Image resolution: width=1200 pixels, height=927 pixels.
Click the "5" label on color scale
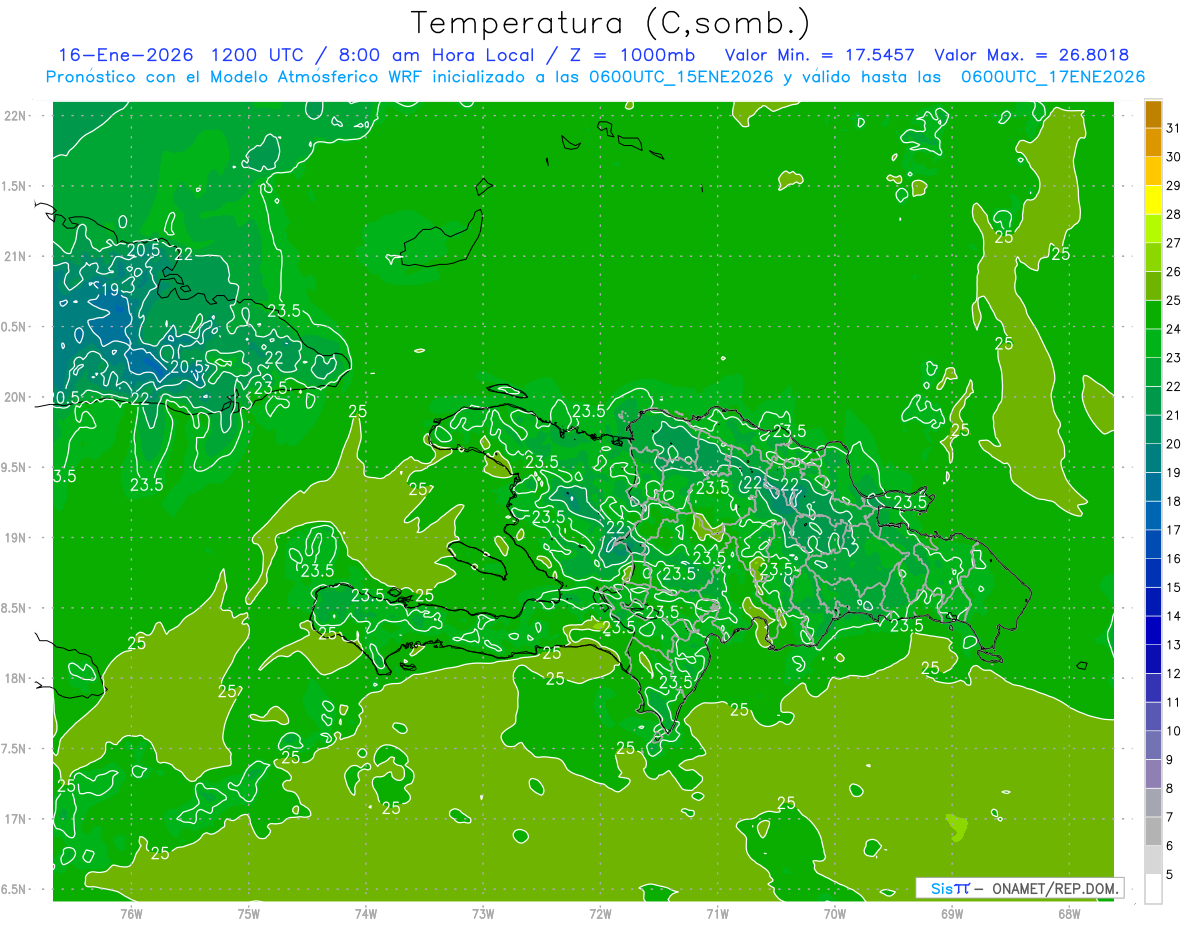coord(1170,876)
